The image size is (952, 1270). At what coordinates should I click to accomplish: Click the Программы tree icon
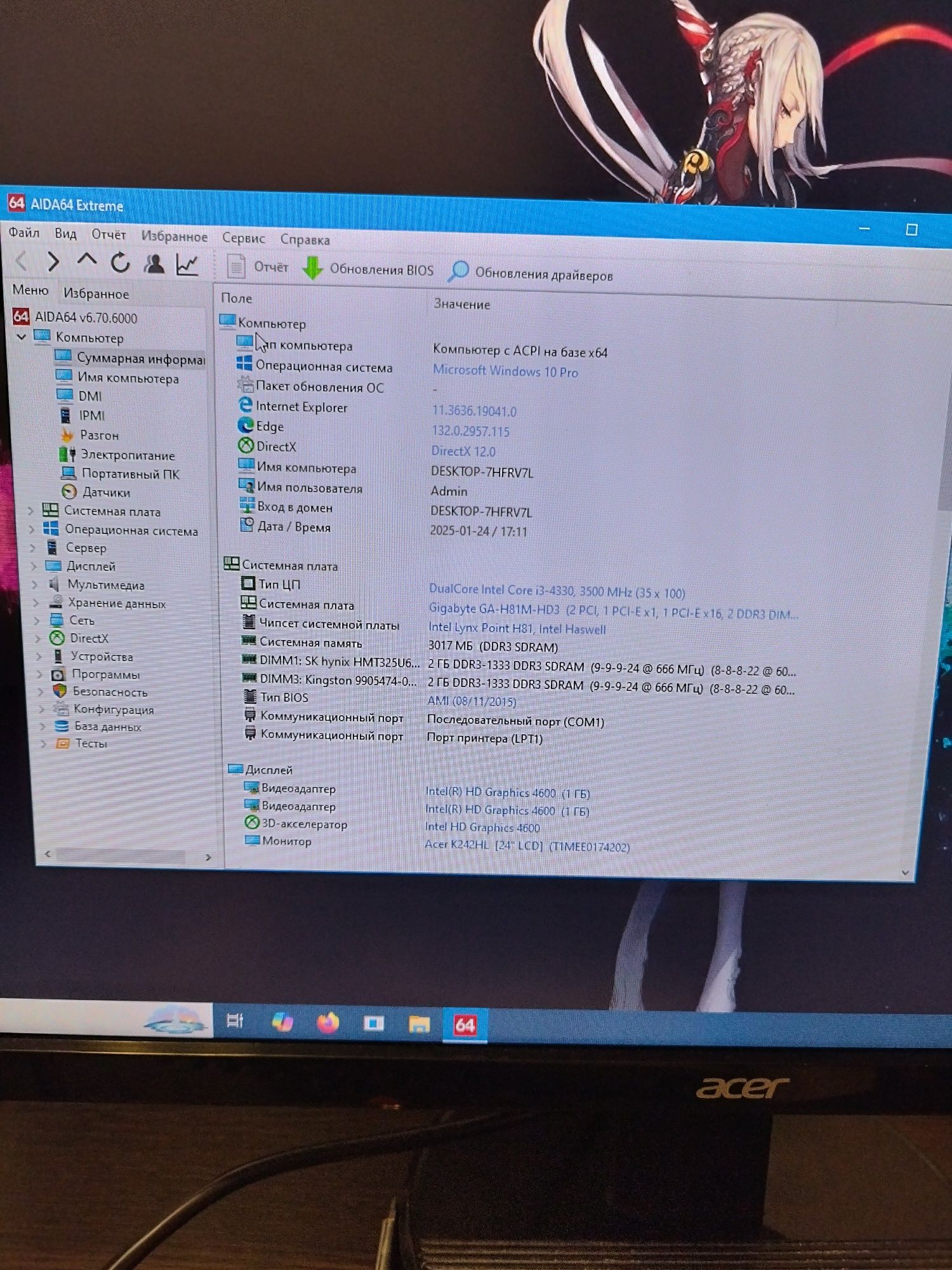(58, 674)
